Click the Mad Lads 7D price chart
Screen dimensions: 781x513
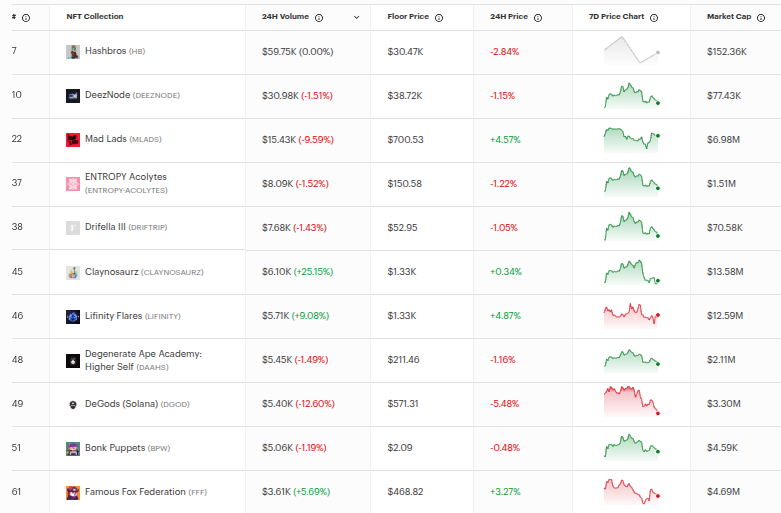point(632,139)
